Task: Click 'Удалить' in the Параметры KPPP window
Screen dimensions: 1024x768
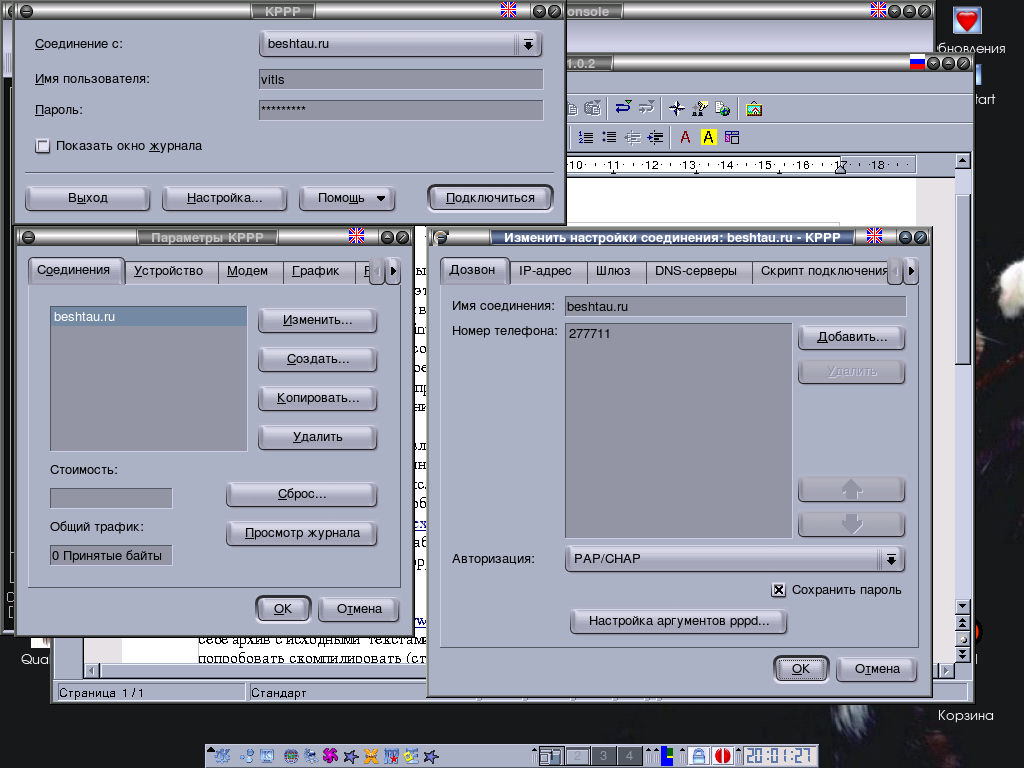Action: pos(317,437)
